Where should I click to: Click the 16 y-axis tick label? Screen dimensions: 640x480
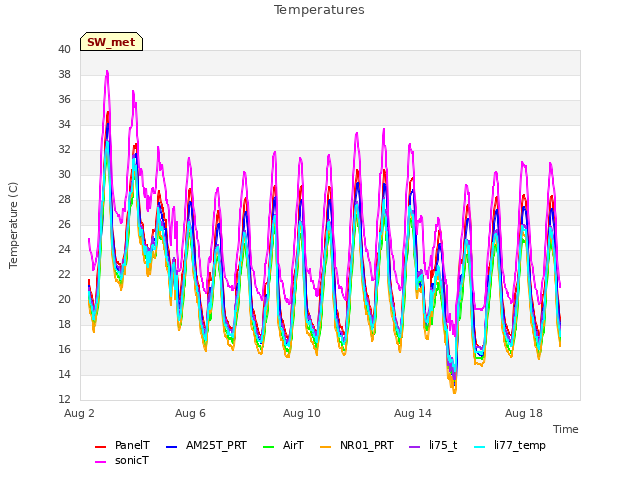pyautogui.click(x=64, y=349)
